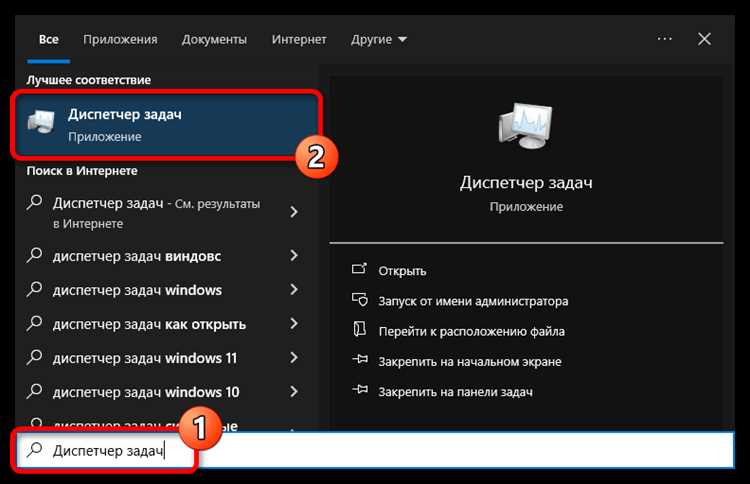
Task: Expand the Другие dropdown
Action: (378, 40)
